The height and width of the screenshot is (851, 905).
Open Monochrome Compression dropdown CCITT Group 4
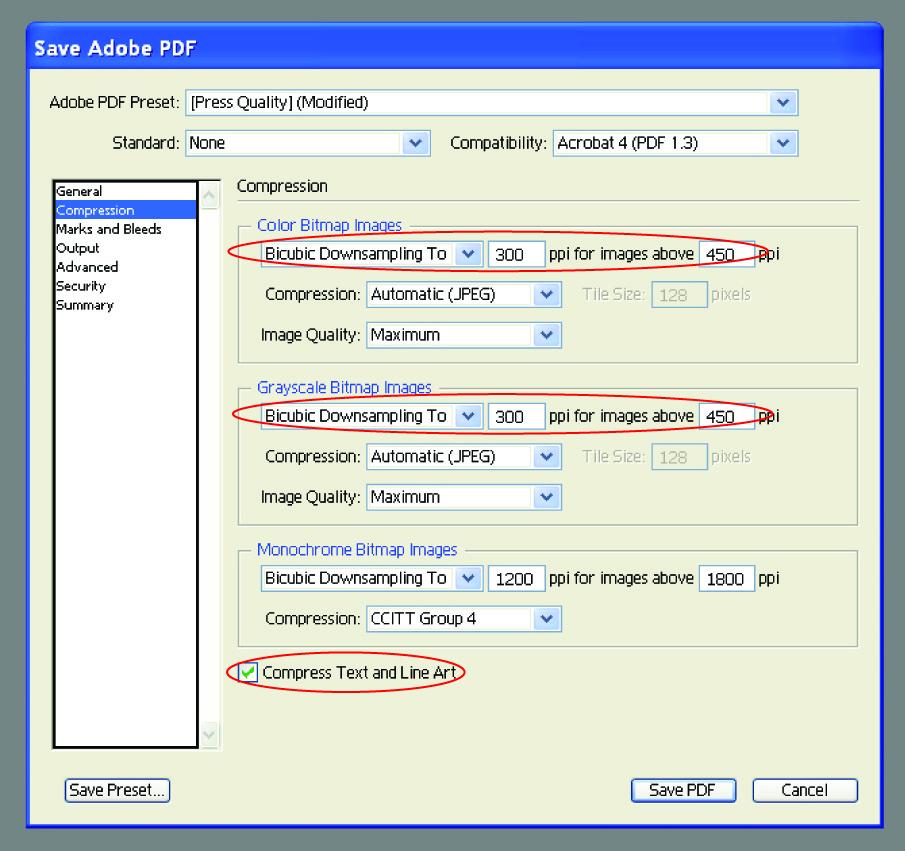pos(464,619)
